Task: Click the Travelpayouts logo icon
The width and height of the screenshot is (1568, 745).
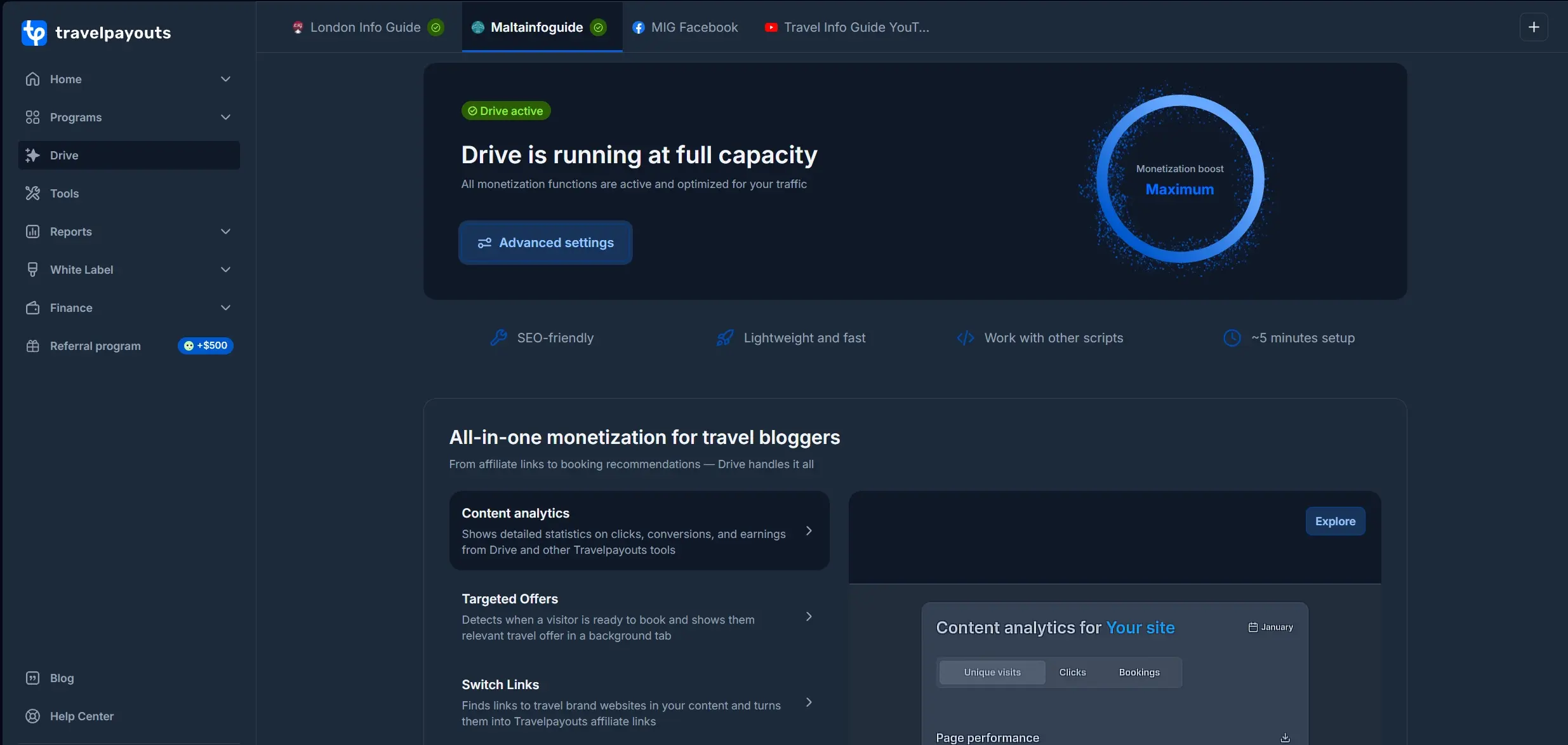Action: coord(34,32)
